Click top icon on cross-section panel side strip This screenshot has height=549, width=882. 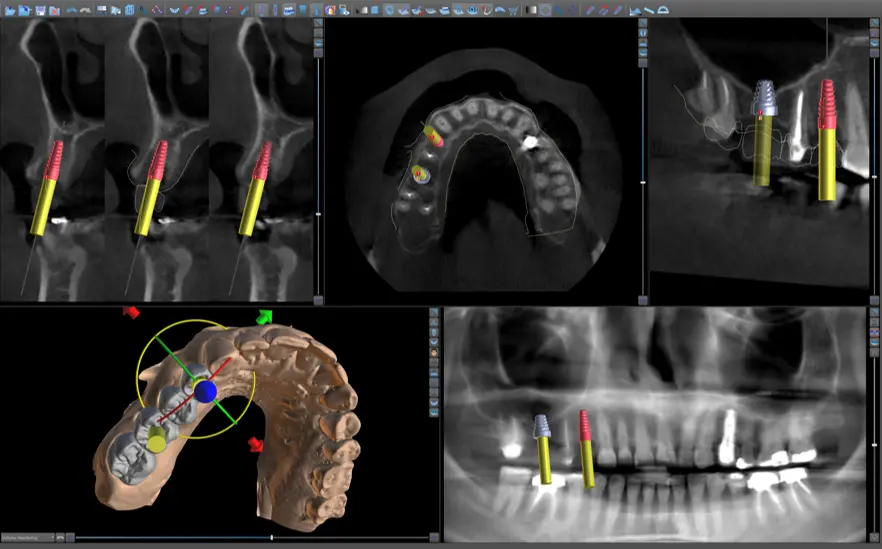pyautogui.click(x=318, y=23)
